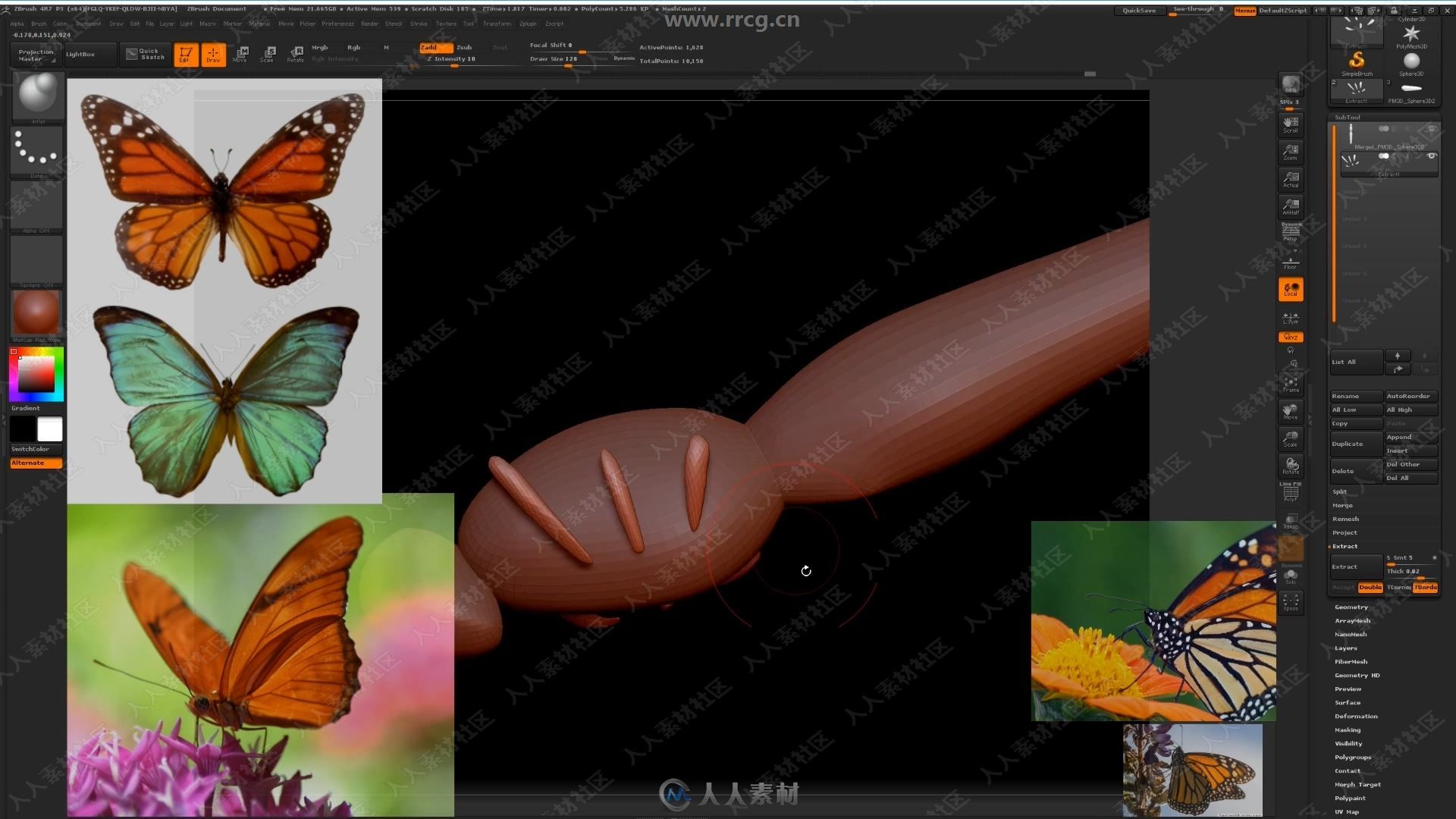
Task: Click the BPR render icon
Action: [x=1291, y=86]
